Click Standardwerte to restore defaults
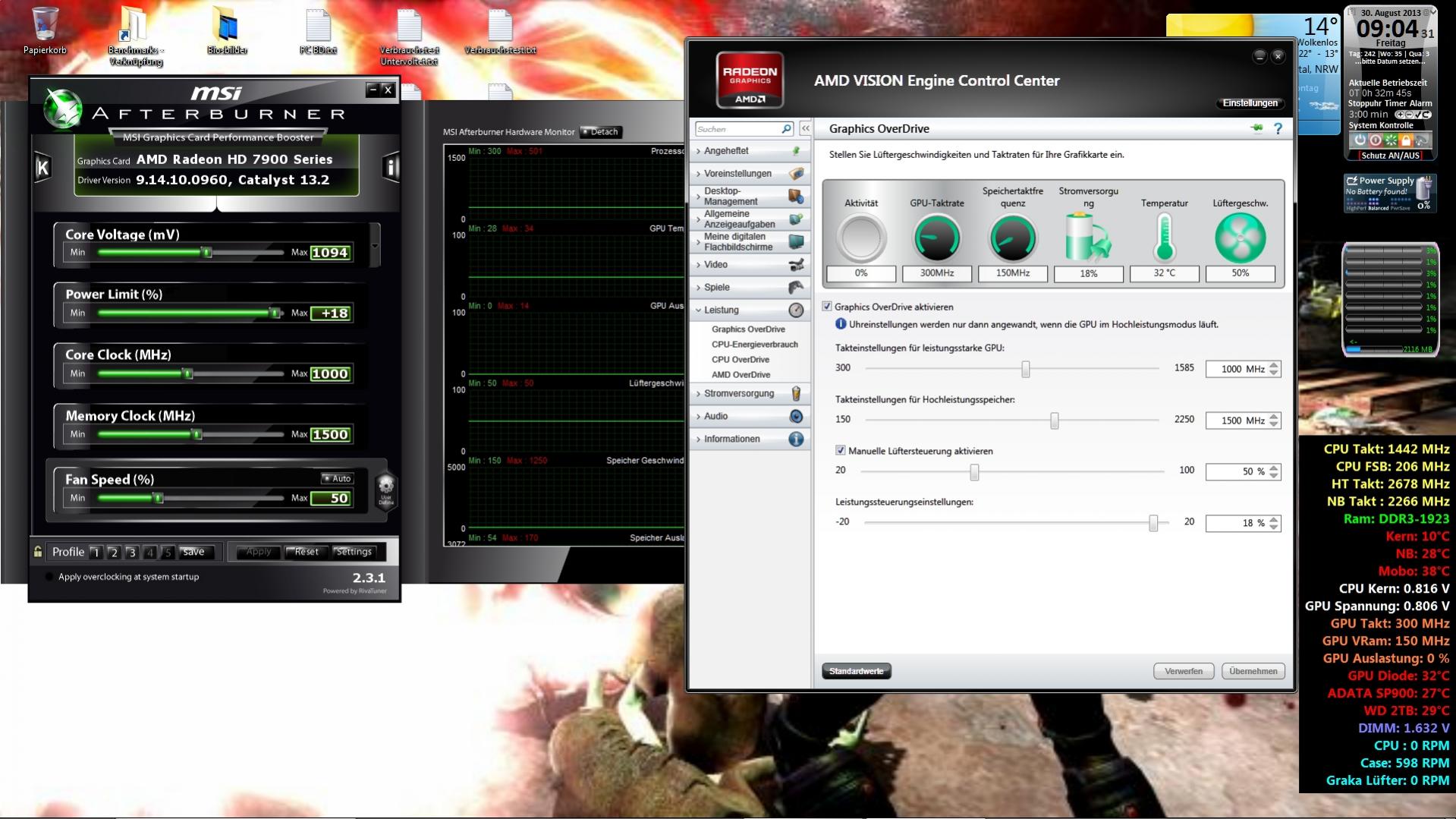Viewport: 1456px width, 819px height. tap(857, 671)
